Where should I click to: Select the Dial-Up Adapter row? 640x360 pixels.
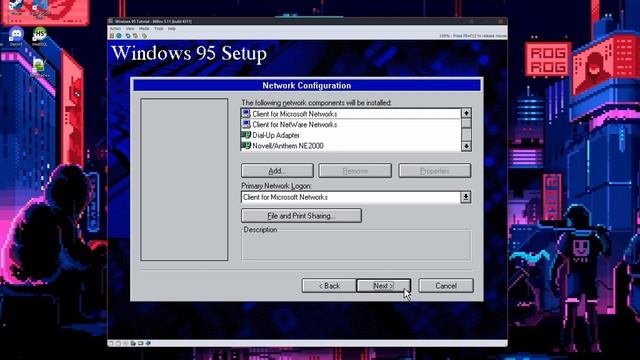coord(351,135)
